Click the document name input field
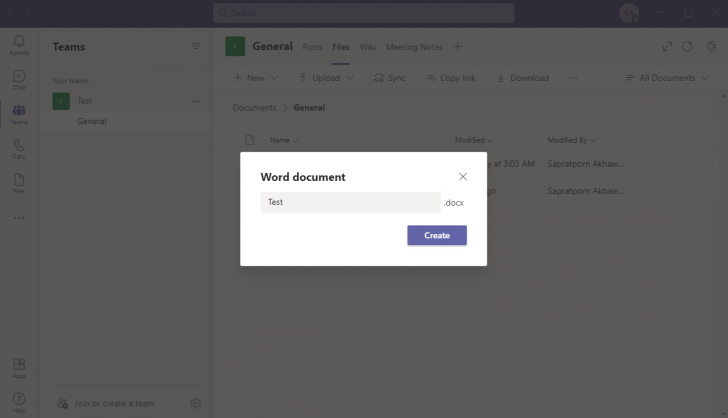 pyautogui.click(x=351, y=202)
